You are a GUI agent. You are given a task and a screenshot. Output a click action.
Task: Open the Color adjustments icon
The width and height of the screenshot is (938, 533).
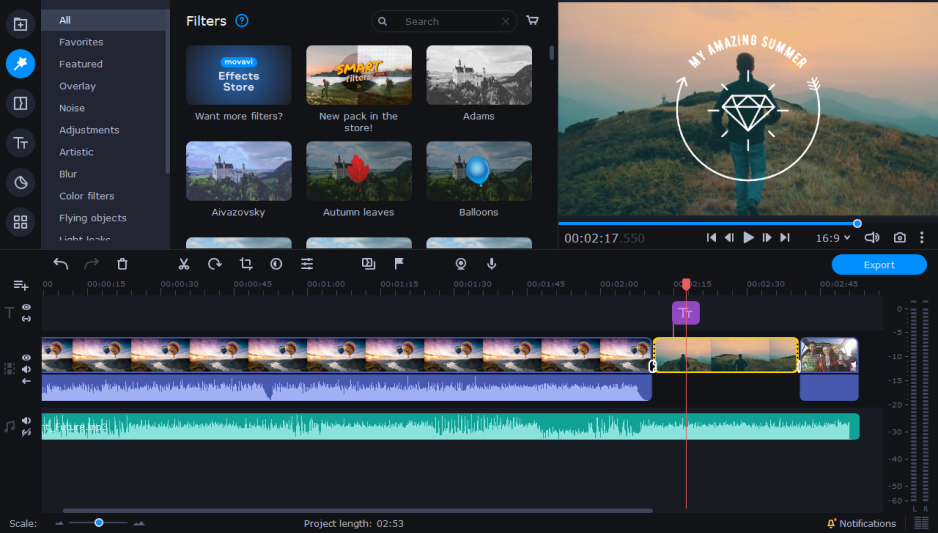(x=276, y=264)
